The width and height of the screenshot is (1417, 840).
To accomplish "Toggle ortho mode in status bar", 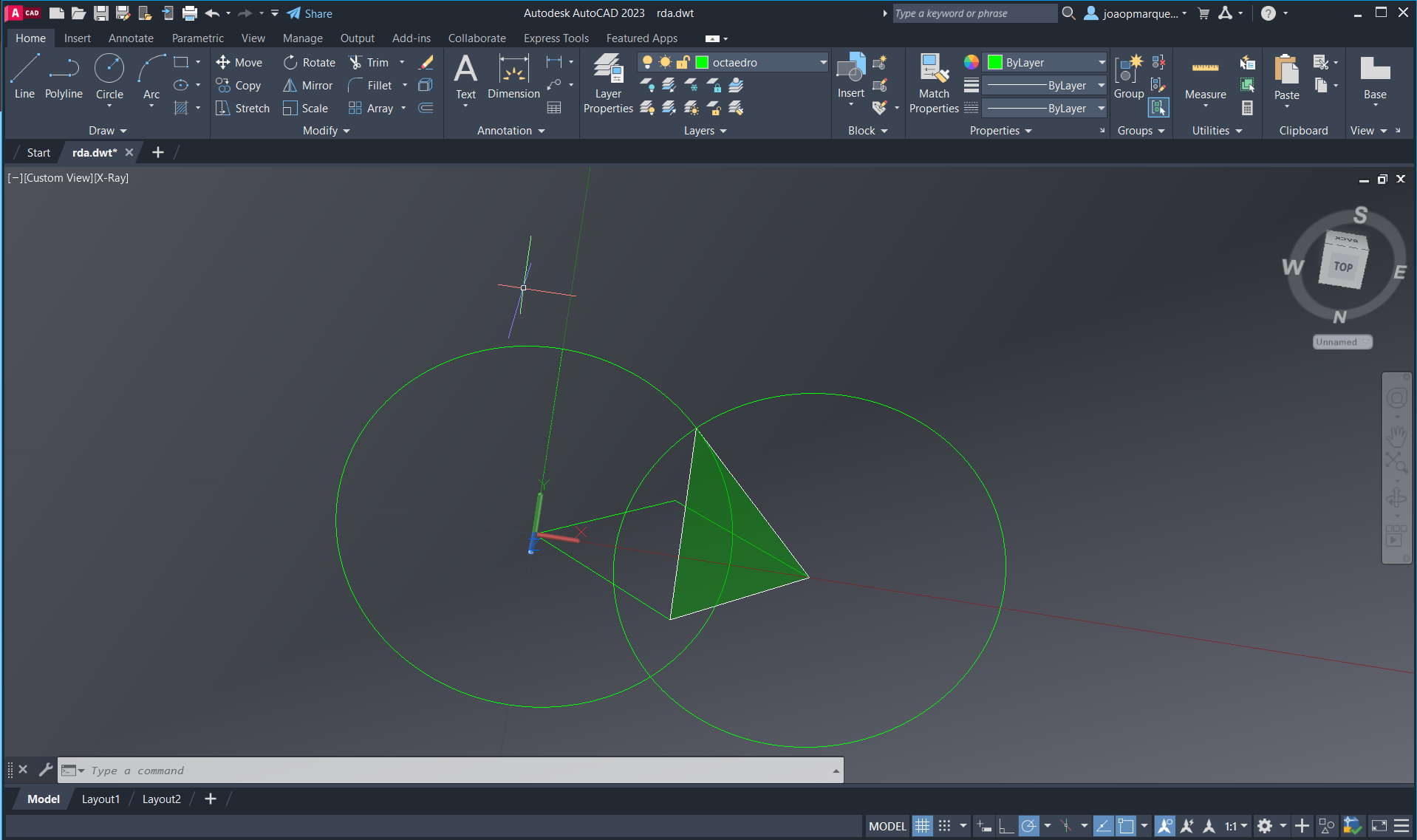I will pyautogui.click(x=1005, y=826).
